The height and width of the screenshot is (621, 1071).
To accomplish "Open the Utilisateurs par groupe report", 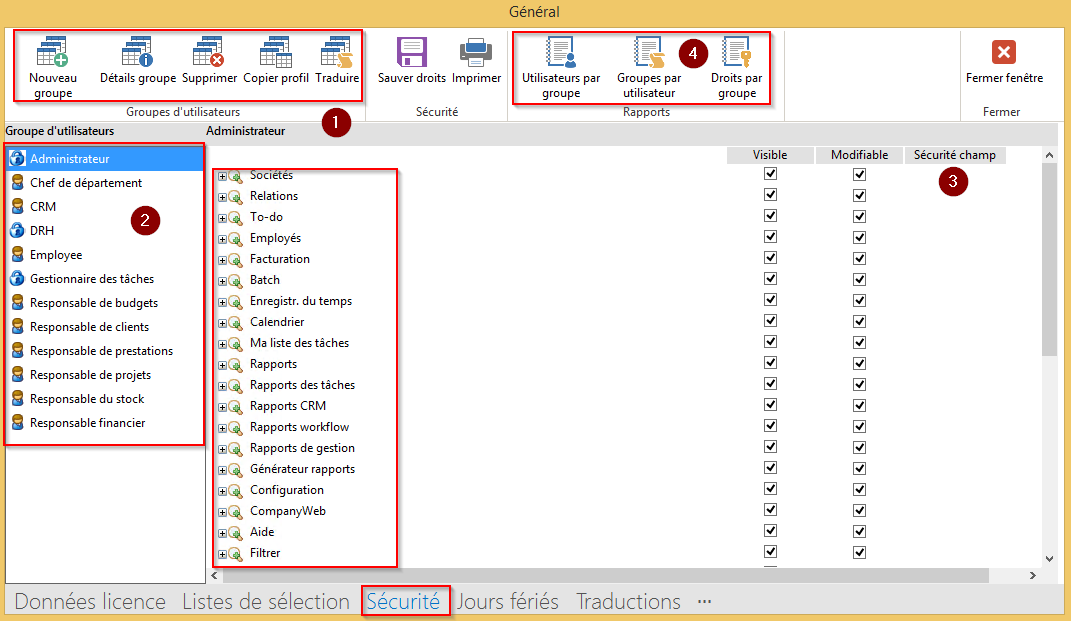I will coord(561,53).
